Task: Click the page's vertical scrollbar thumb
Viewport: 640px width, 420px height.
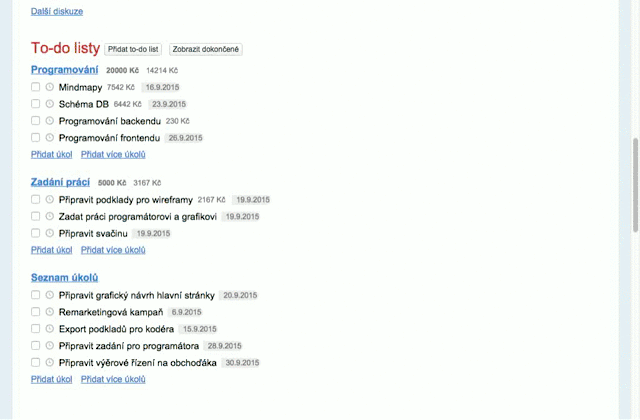Action: tap(636, 185)
